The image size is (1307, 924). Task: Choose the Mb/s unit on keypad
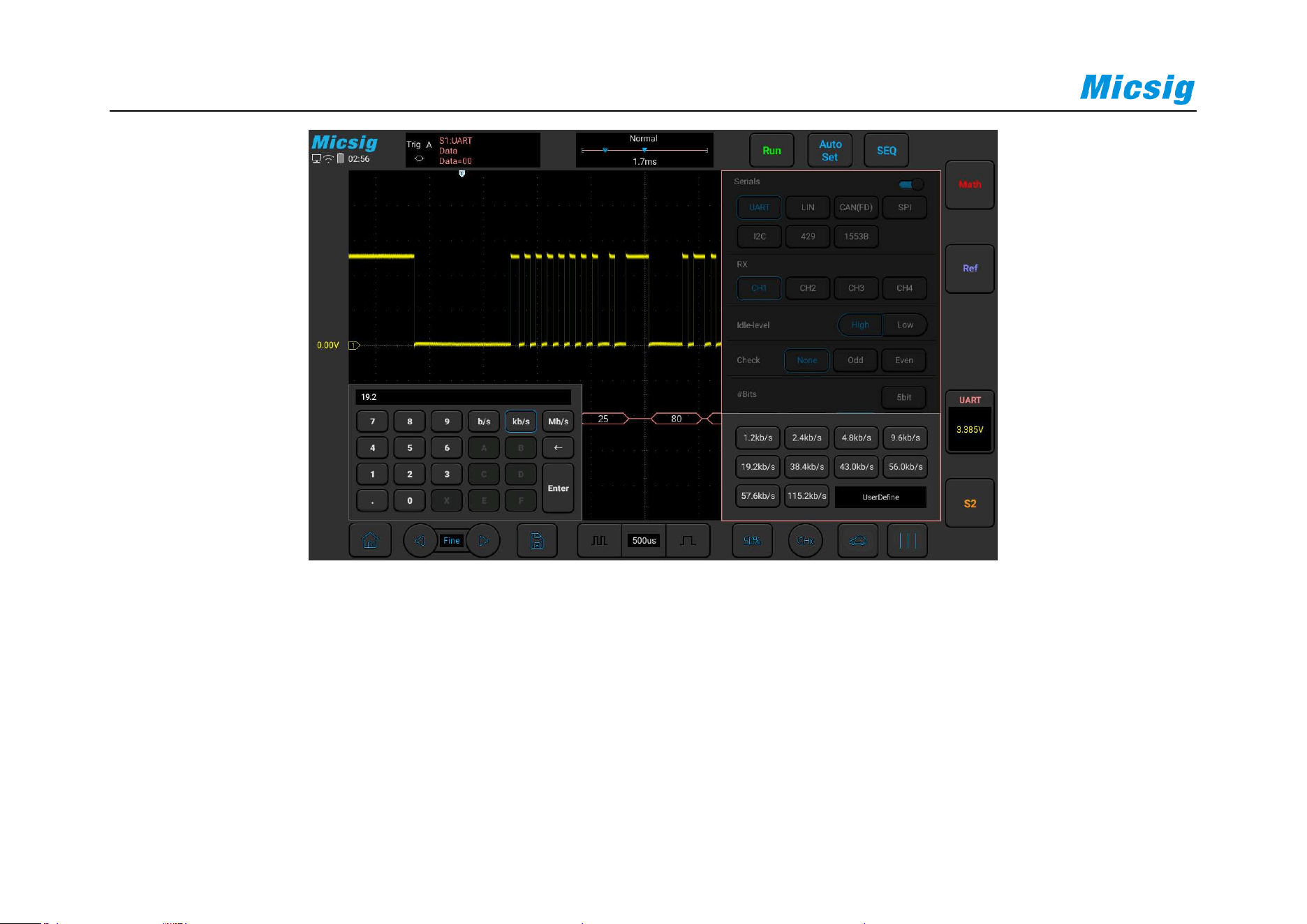point(558,422)
